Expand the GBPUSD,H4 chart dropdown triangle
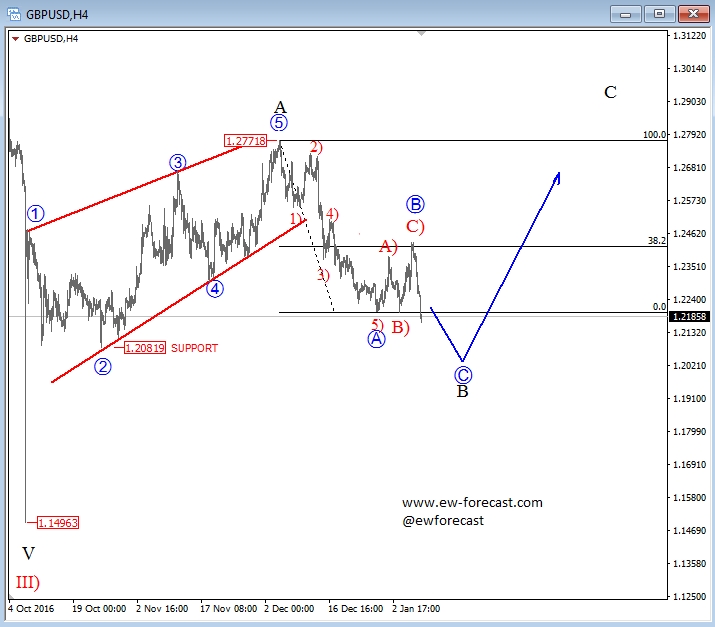Image resolution: width=715 pixels, height=627 pixels. click(15, 39)
